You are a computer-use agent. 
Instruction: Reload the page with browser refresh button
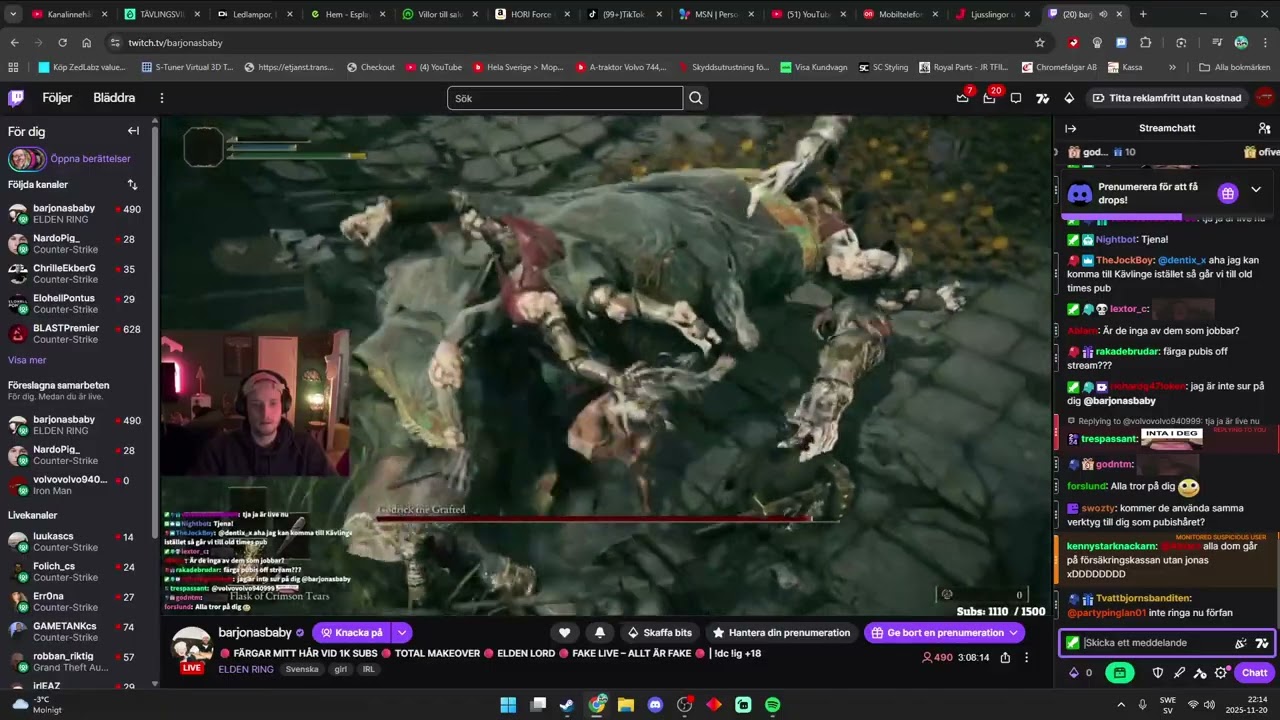click(x=62, y=43)
